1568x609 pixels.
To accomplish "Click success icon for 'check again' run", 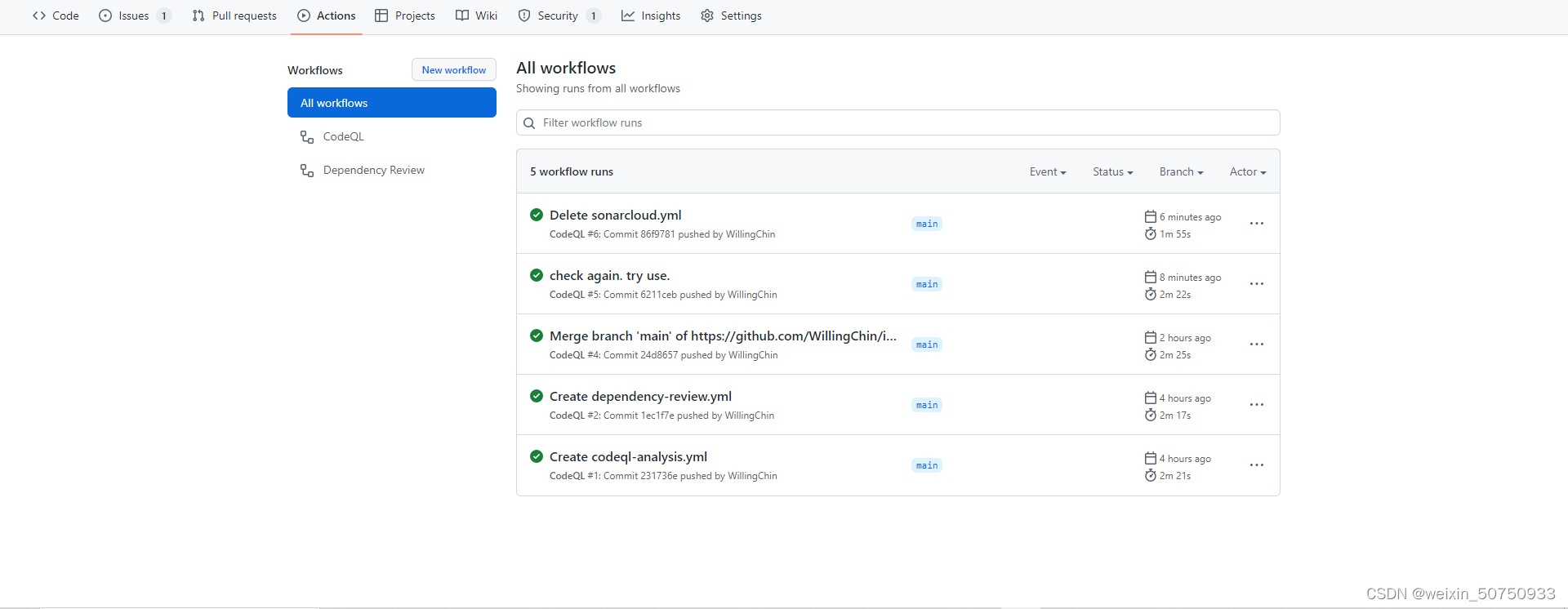I will 537,275.
